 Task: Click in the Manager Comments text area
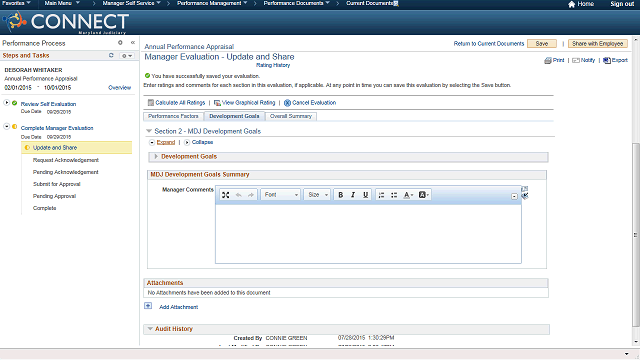tap(368, 233)
